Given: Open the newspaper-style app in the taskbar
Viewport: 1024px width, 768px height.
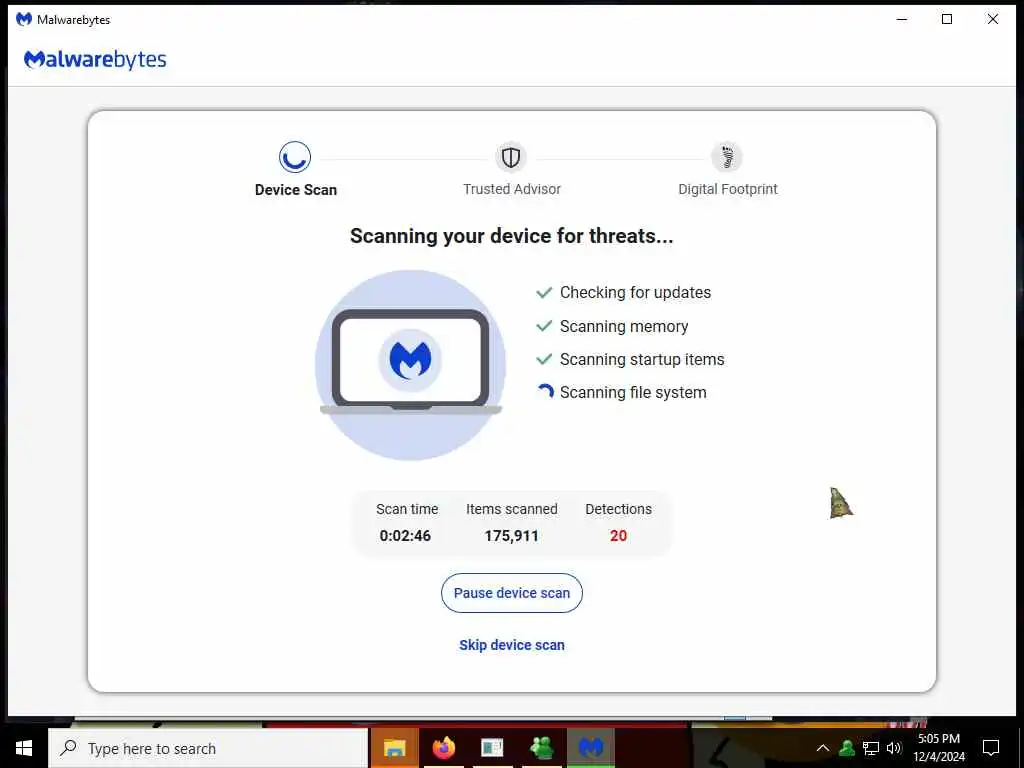Looking at the screenshot, I should (492, 748).
